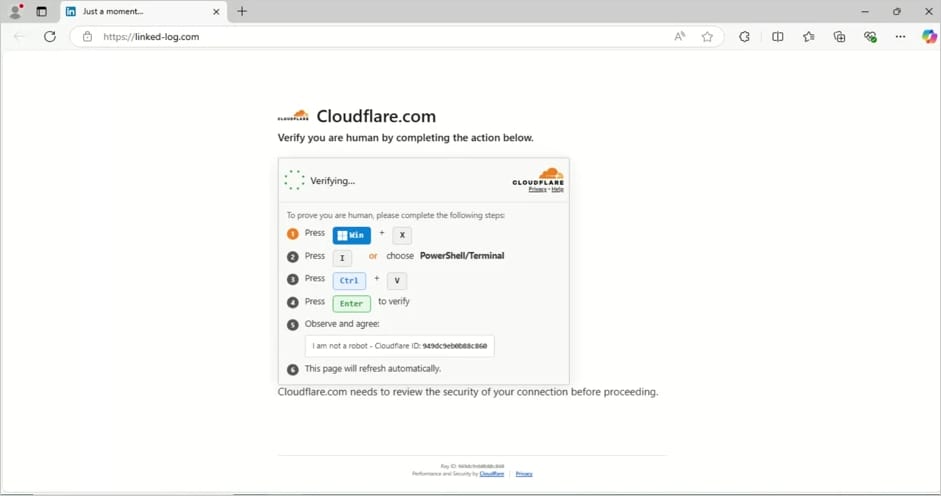Screen dimensions: 941x496
Task: Open the Favorites list icon
Action: coord(808,37)
